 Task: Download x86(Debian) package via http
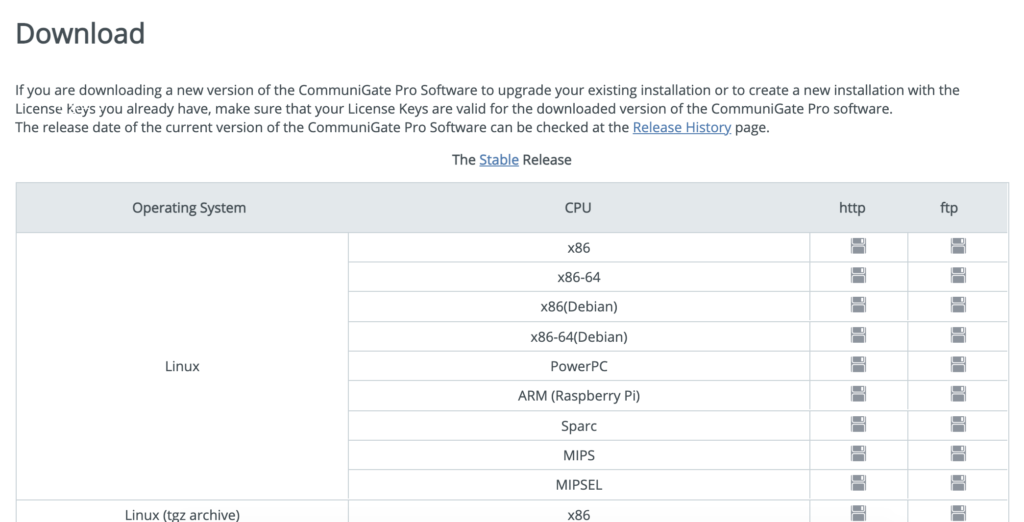pos(858,306)
